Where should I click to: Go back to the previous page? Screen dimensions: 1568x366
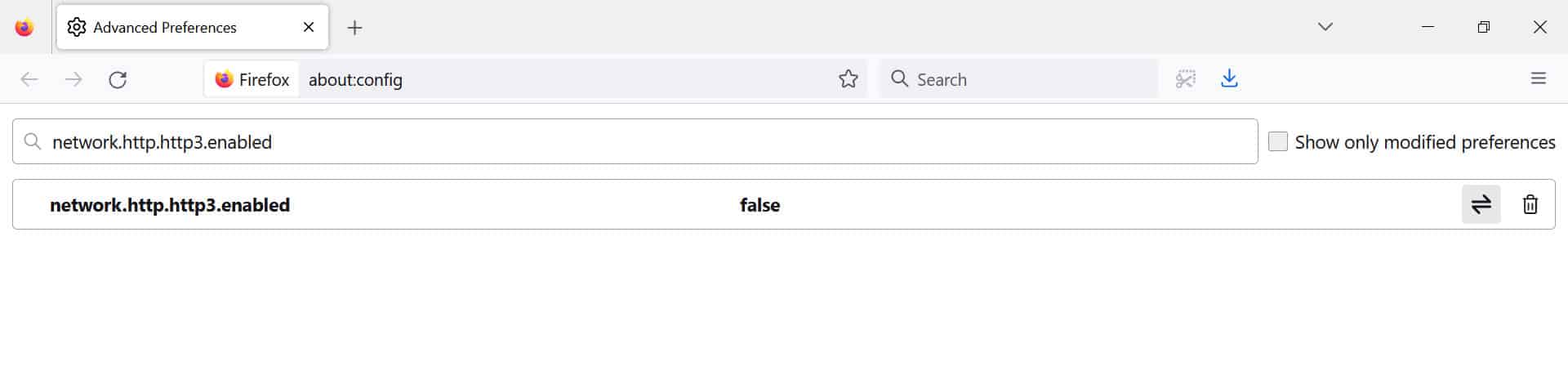click(x=29, y=79)
